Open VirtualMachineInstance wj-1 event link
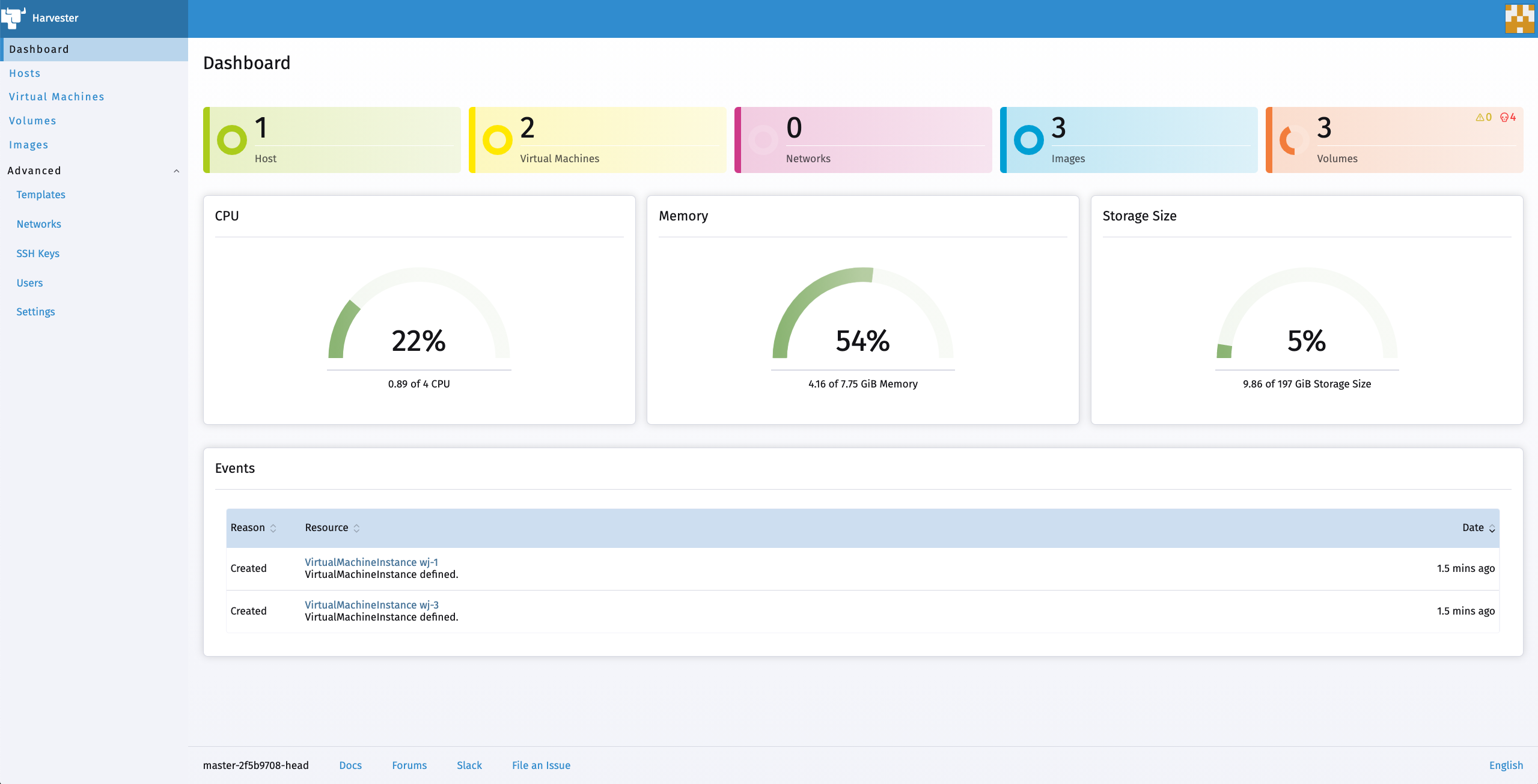 click(x=371, y=562)
